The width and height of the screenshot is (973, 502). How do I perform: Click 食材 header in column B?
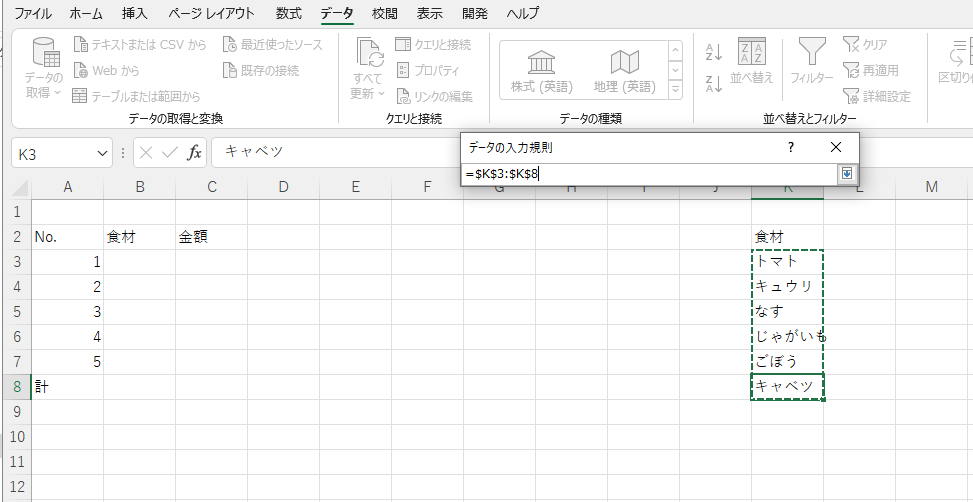[x=140, y=236]
